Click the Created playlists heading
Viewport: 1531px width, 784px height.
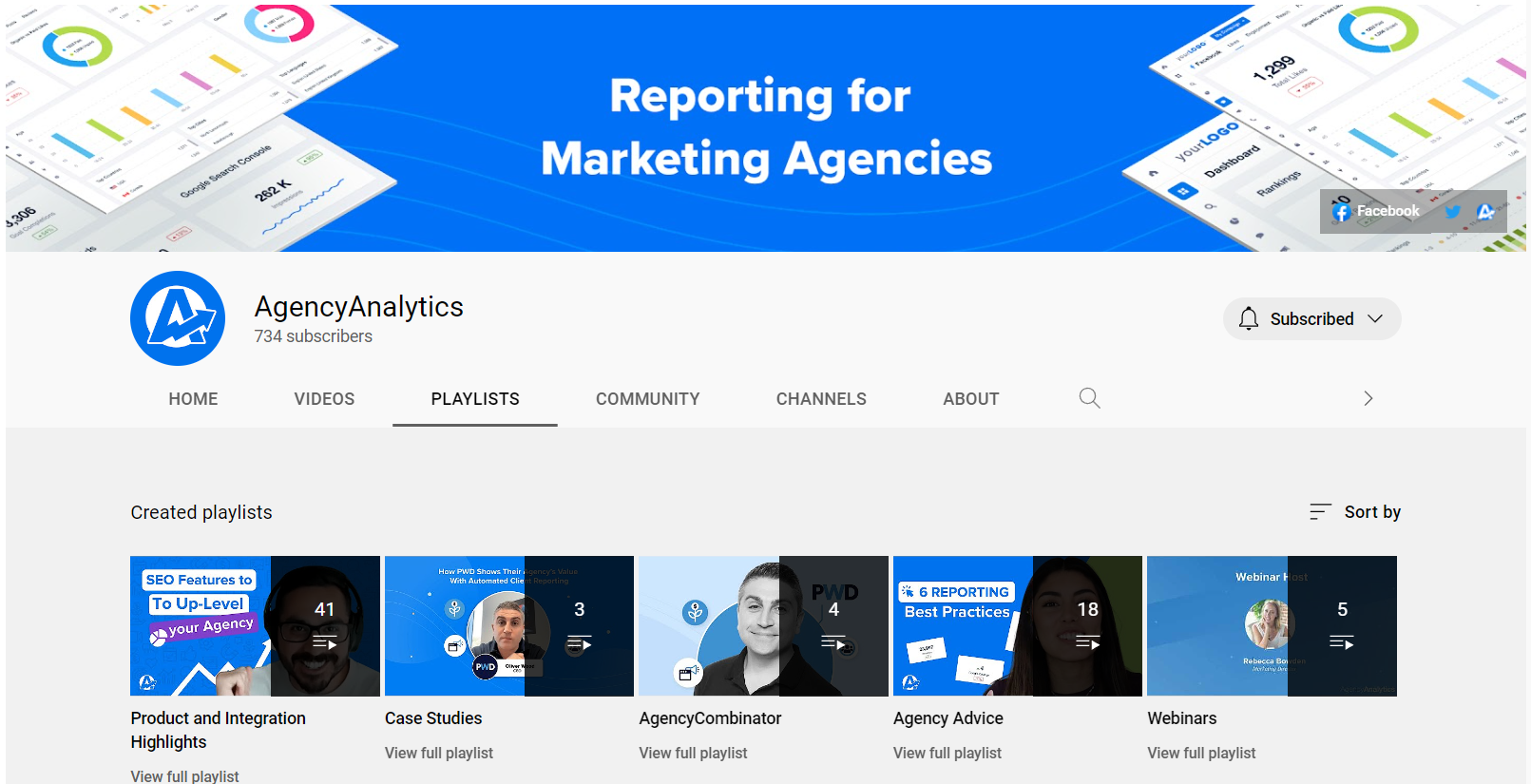pos(201,512)
